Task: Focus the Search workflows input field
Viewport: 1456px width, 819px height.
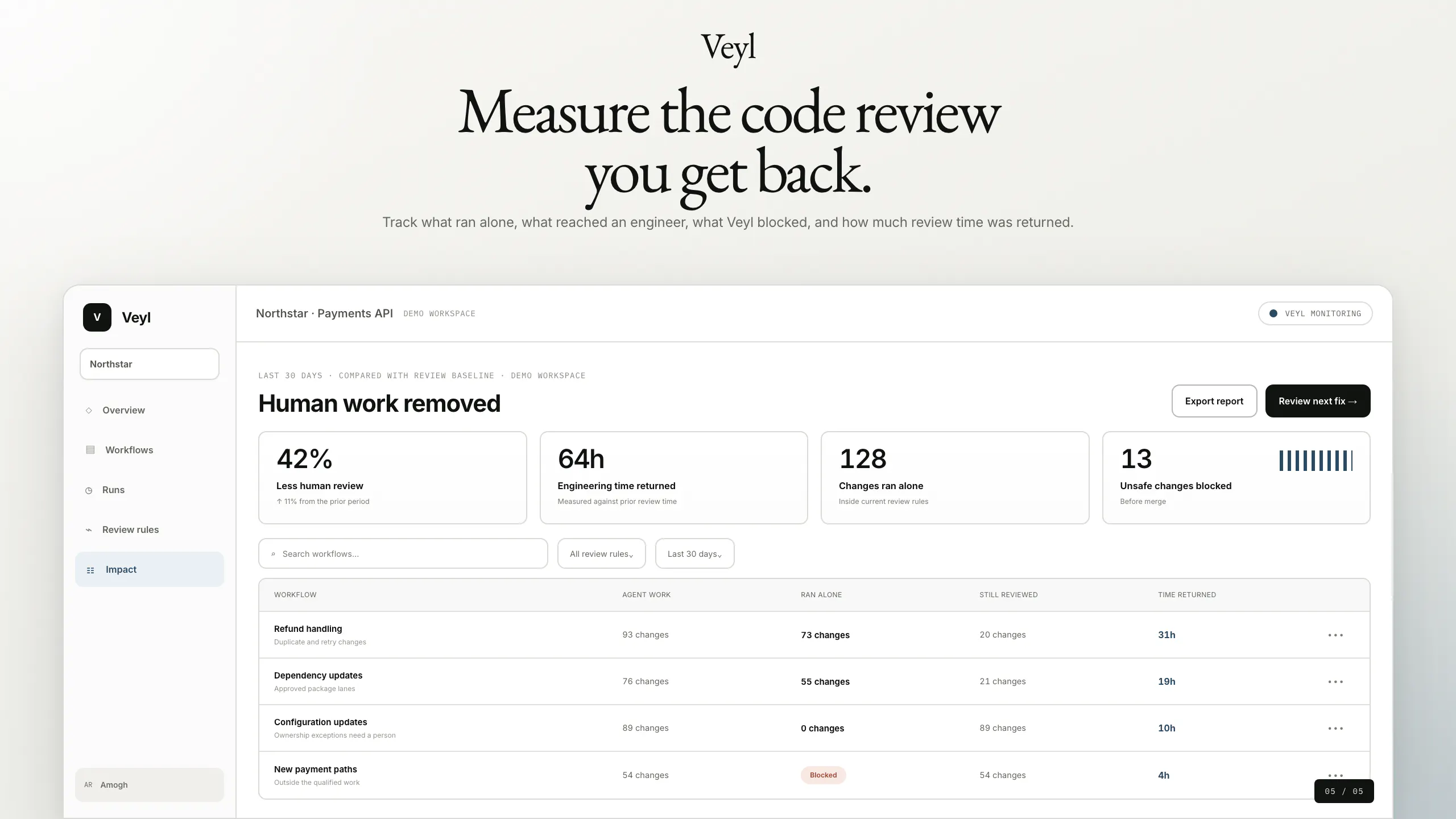Action: 403,553
